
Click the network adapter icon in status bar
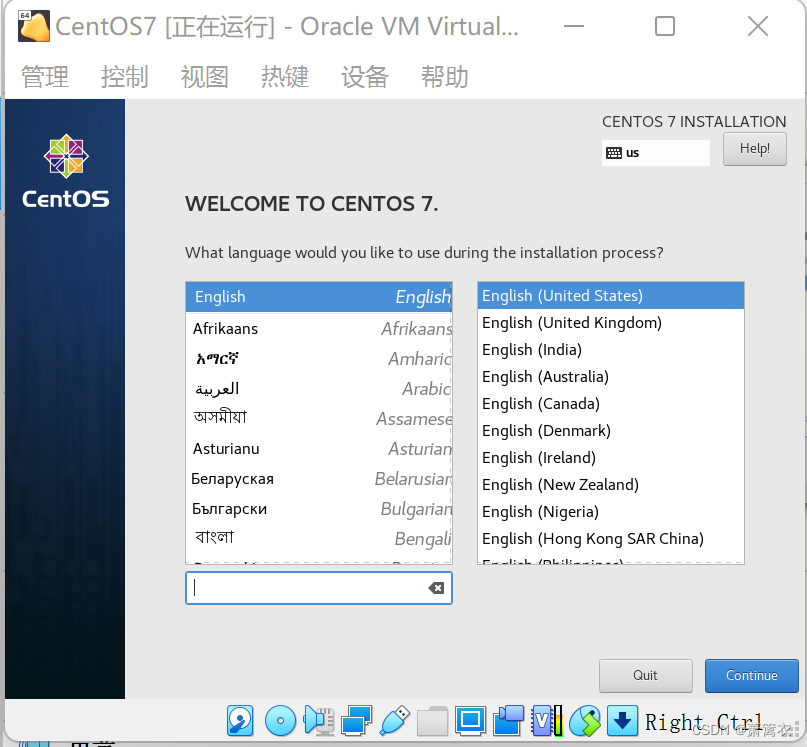358,720
